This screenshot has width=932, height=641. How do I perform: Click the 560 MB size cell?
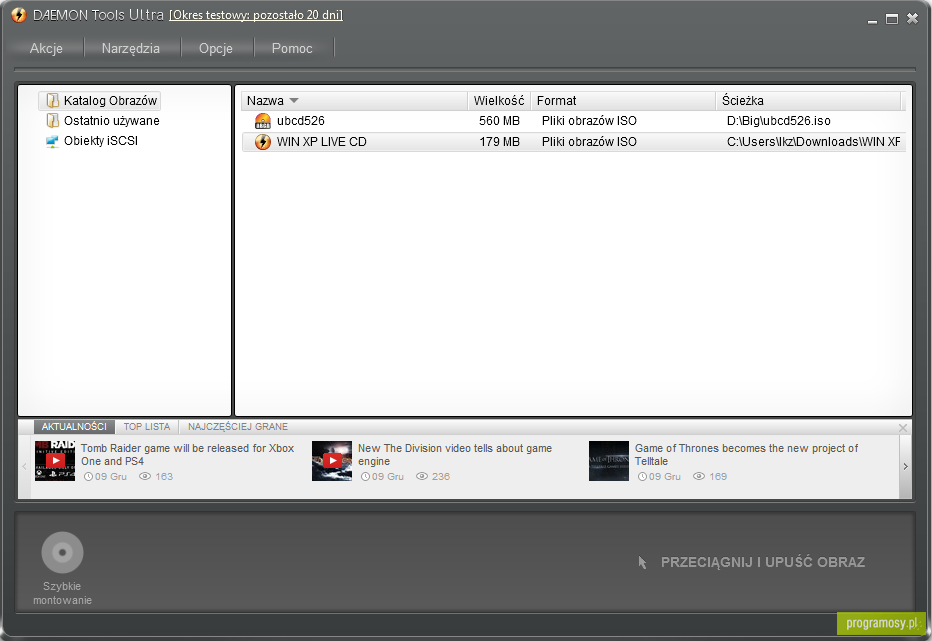coord(499,121)
